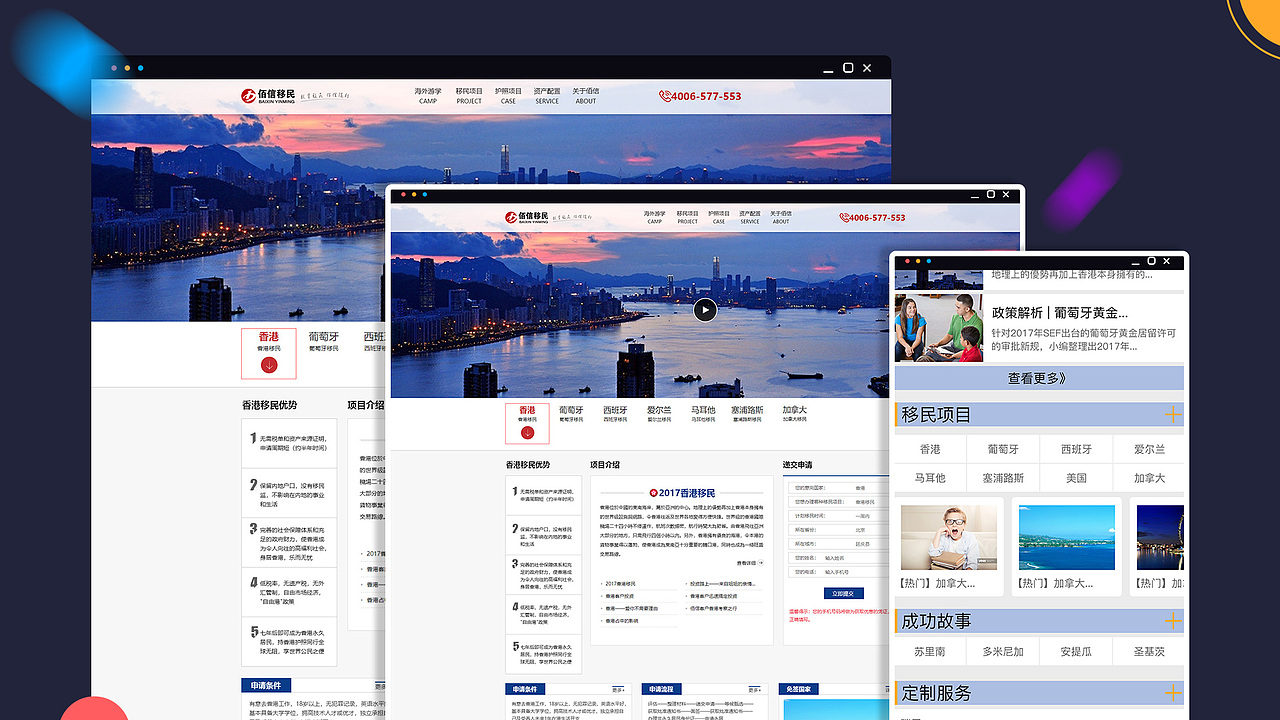Screen dimensions: 1280x720
Task: Select 申请流程 heading tab in middle window
Action: tap(662, 689)
